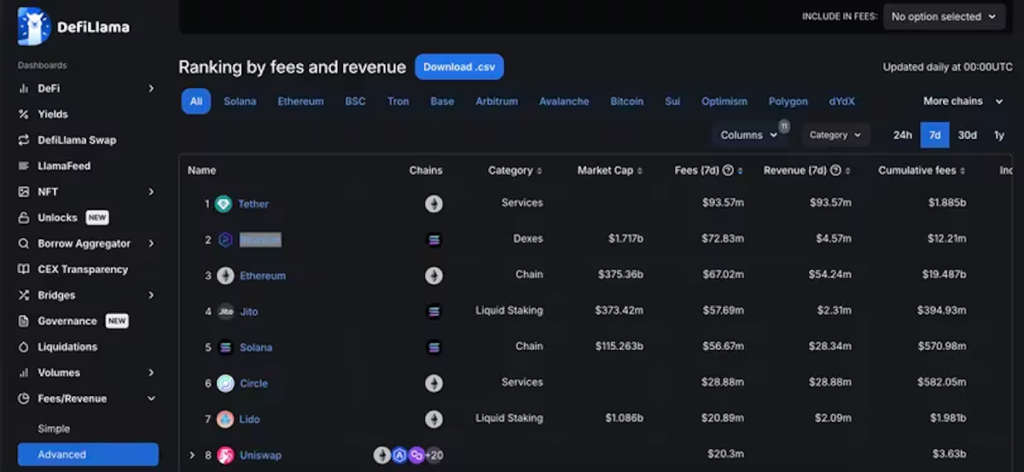Click the Fees (7d) help question icon
The image size is (1024, 472).
pyautogui.click(x=728, y=170)
